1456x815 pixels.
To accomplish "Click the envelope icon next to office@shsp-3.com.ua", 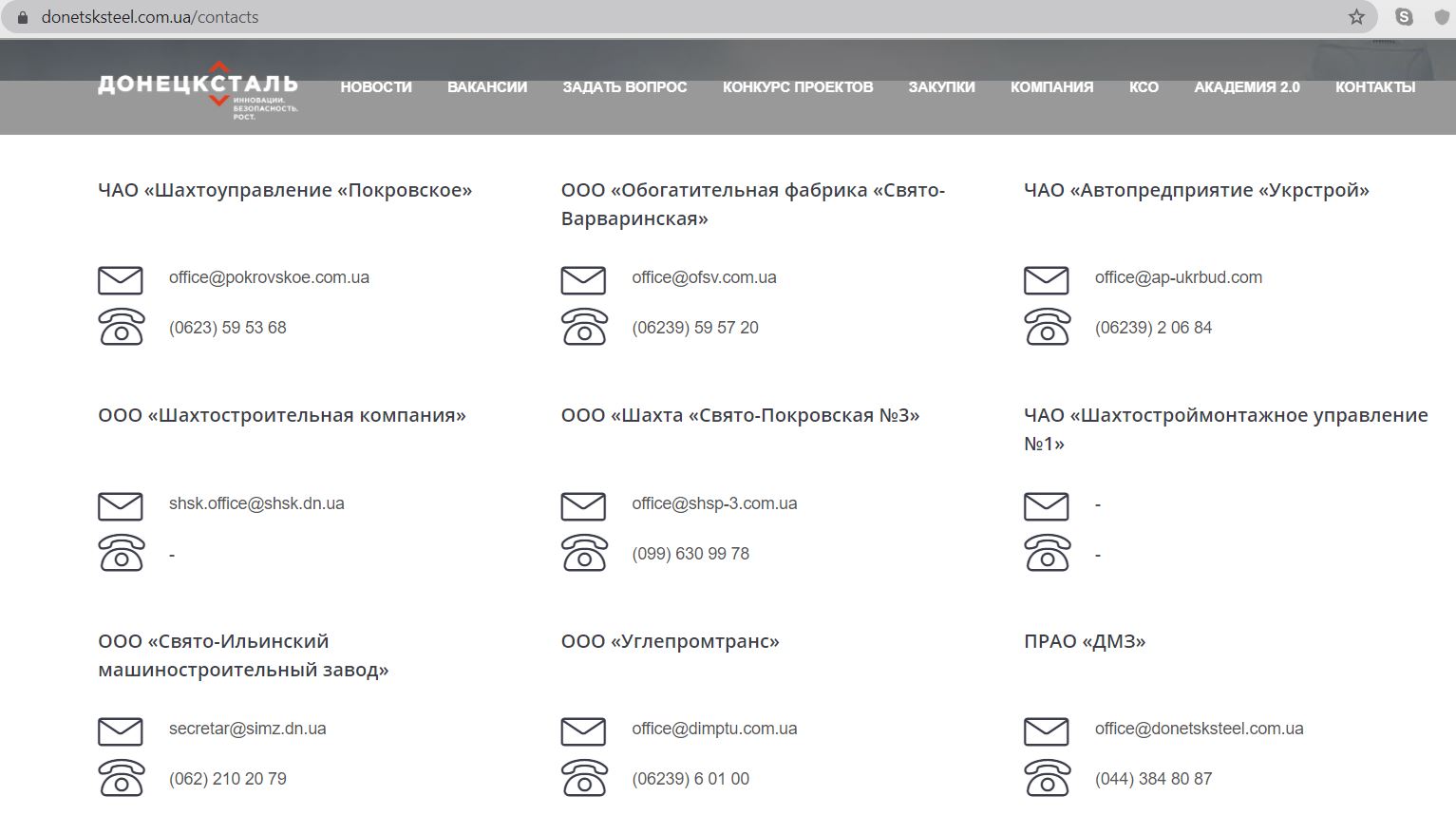I will pyautogui.click(x=583, y=506).
